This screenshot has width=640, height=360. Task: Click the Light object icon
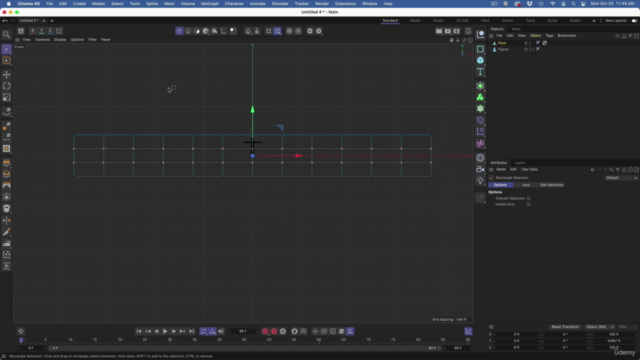click(480, 180)
